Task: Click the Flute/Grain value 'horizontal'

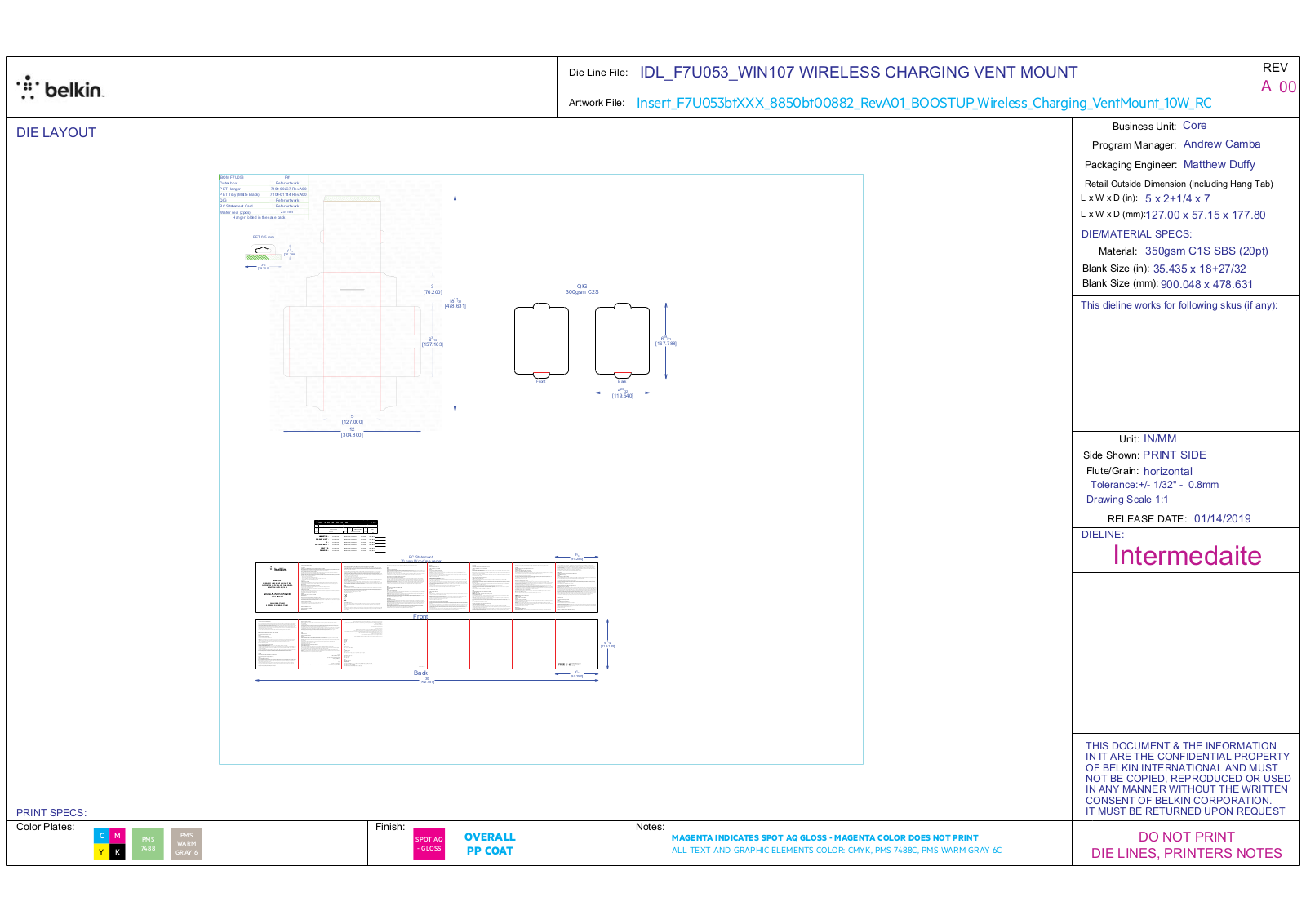Action: (x=1167, y=471)
